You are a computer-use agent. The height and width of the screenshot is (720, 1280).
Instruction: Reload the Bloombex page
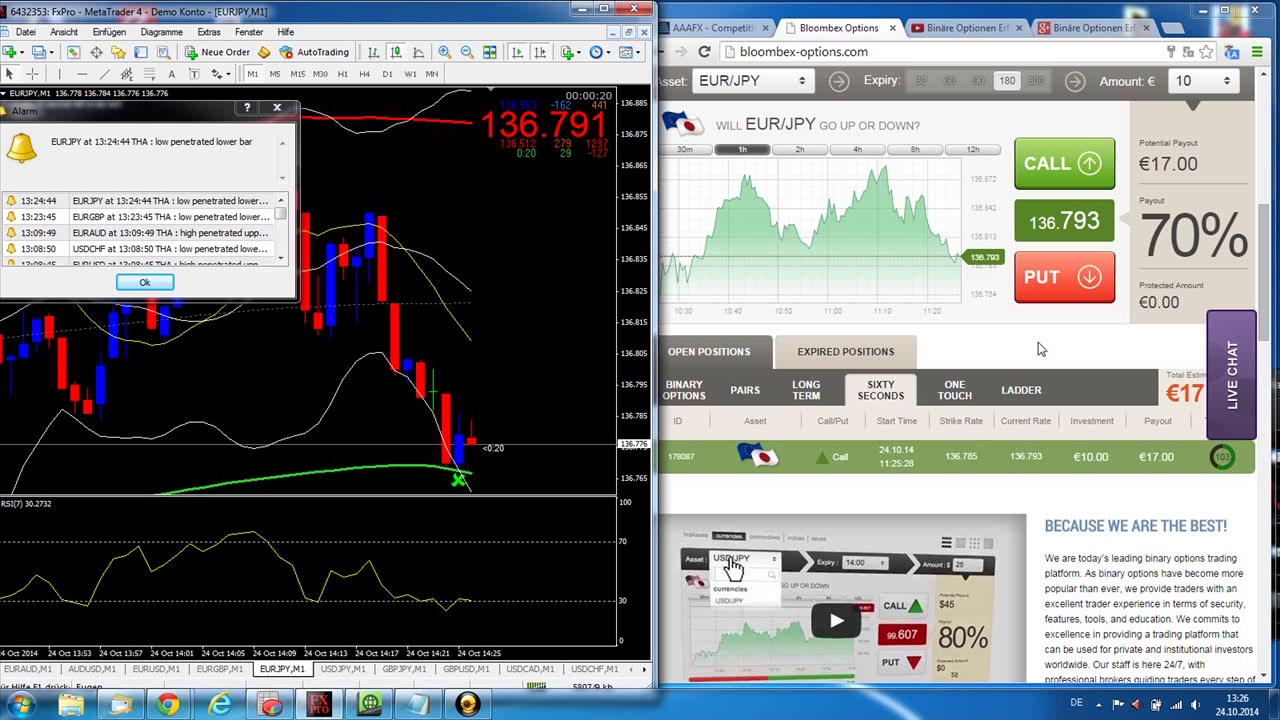(704, 52)
